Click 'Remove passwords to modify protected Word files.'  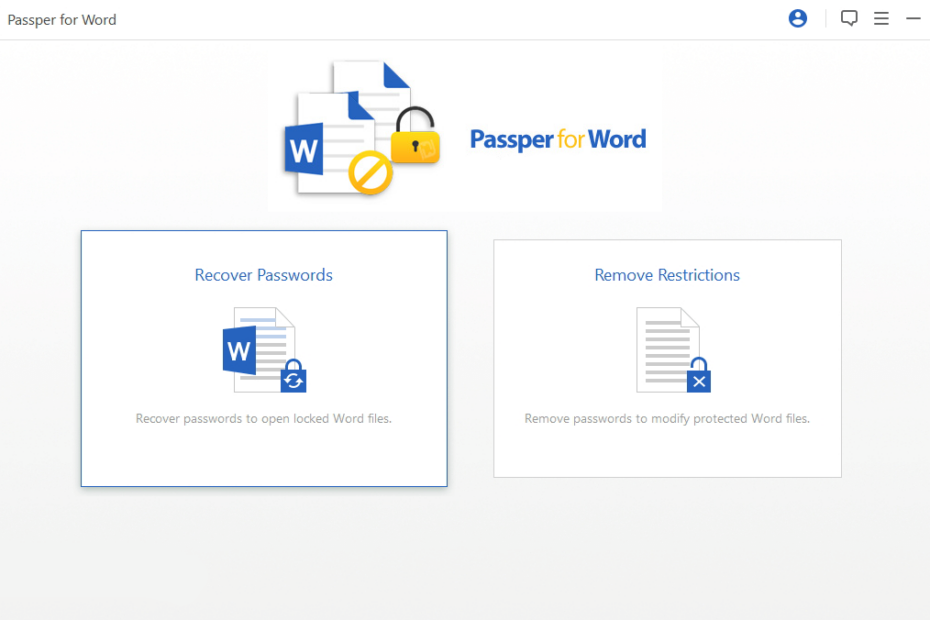[x=667, y=419]
